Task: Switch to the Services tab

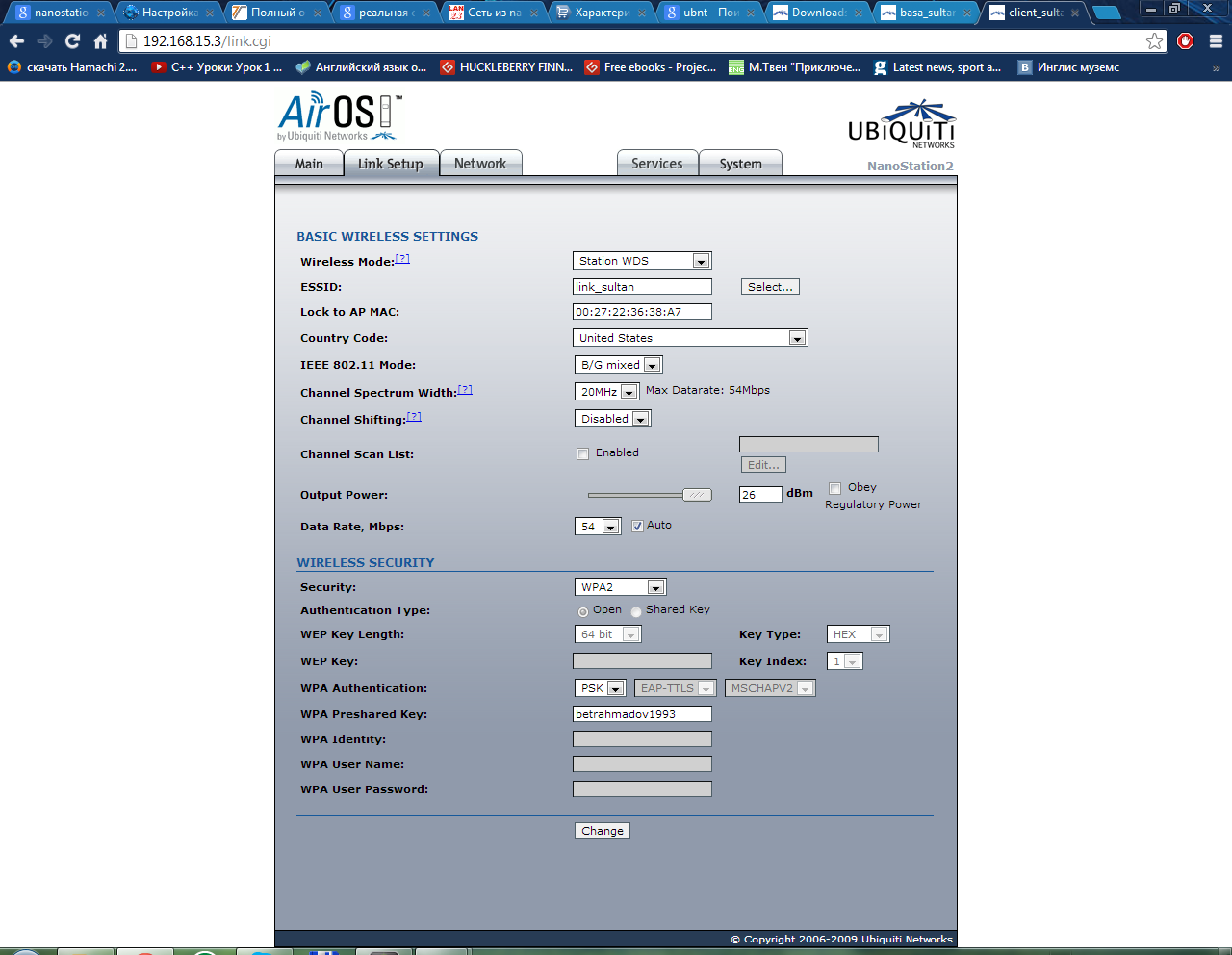Action: (657, 164)
